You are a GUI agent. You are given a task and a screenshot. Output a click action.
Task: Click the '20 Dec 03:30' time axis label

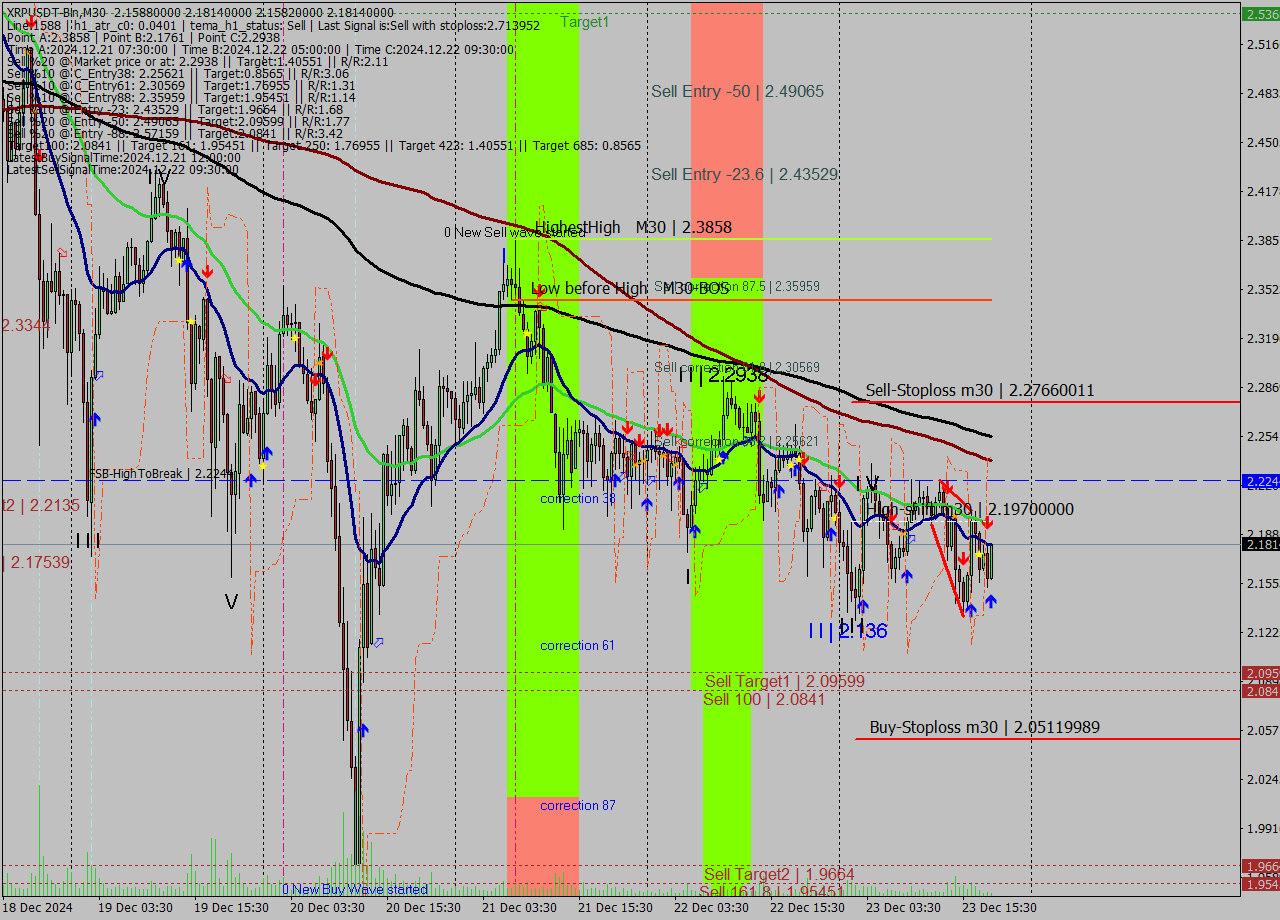click(x=327, y=908)
